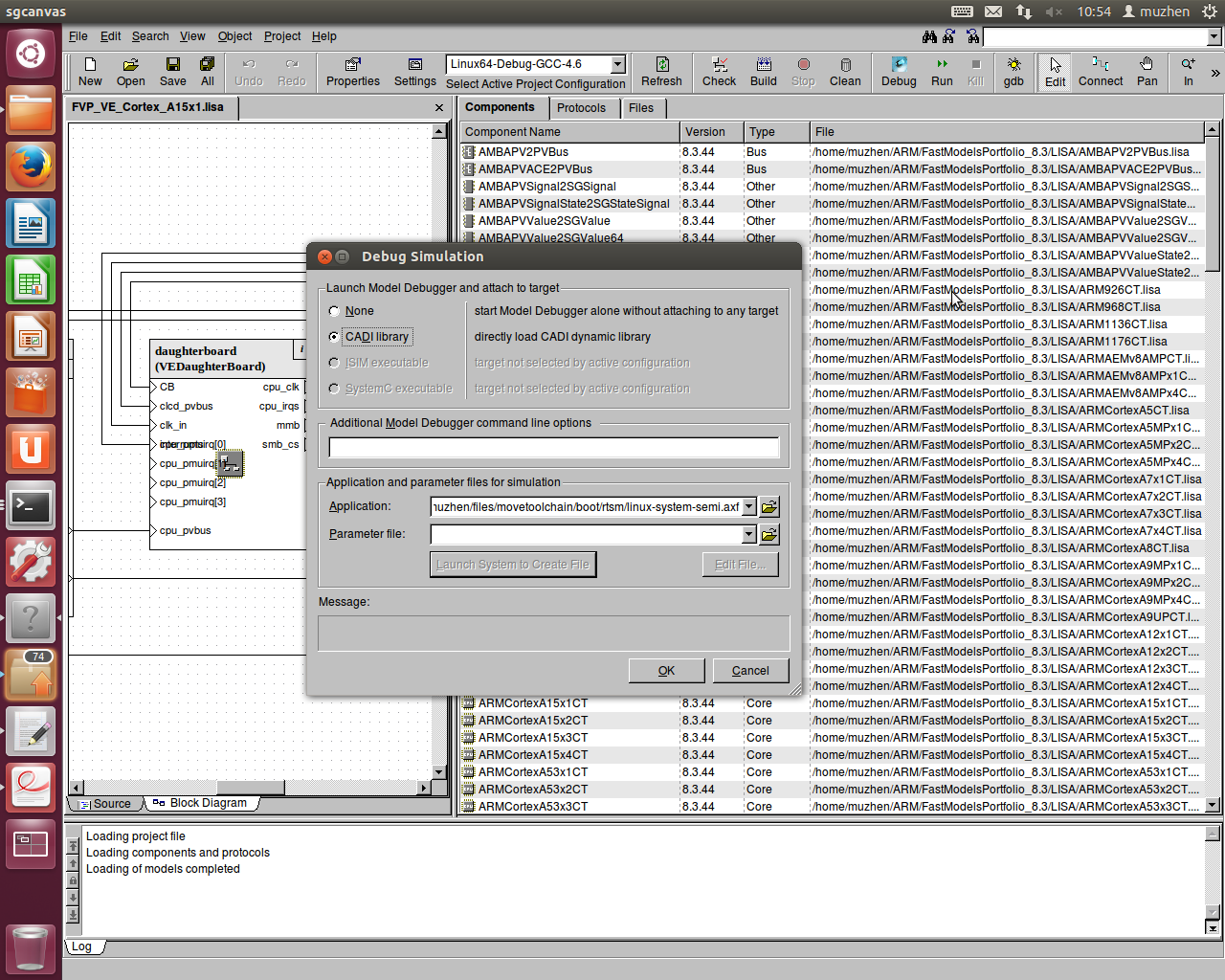Click the Clean toolbar icon
Image resolution: width=1225 pixels, height=980 pixels.
(x=845, y=71)
